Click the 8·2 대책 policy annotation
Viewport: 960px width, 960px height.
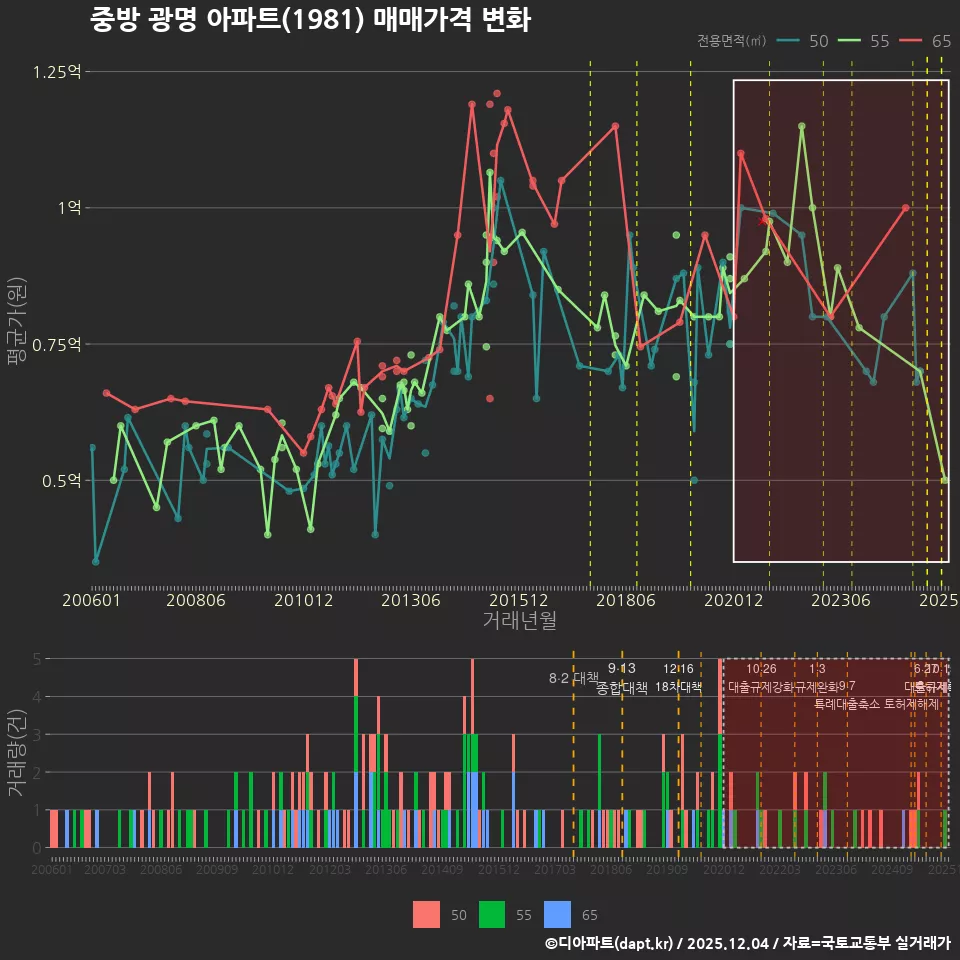point(573,678)
